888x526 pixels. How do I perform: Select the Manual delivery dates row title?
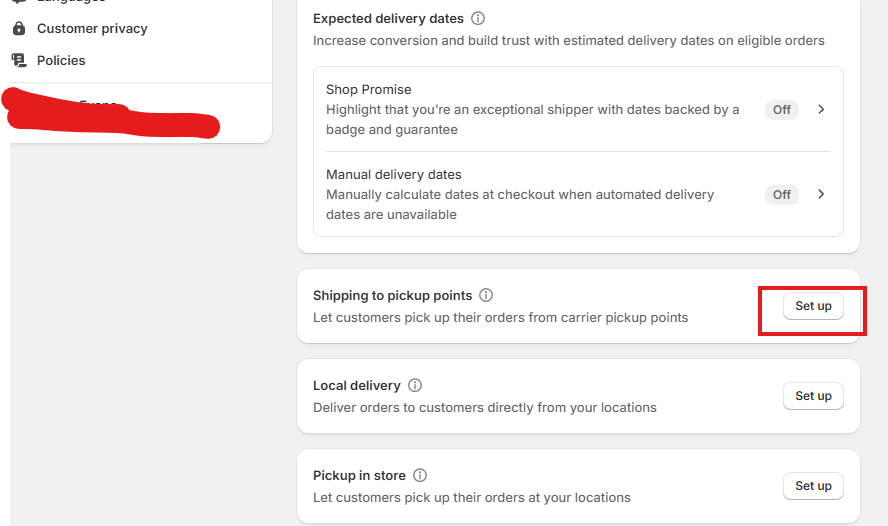point(394,174)
